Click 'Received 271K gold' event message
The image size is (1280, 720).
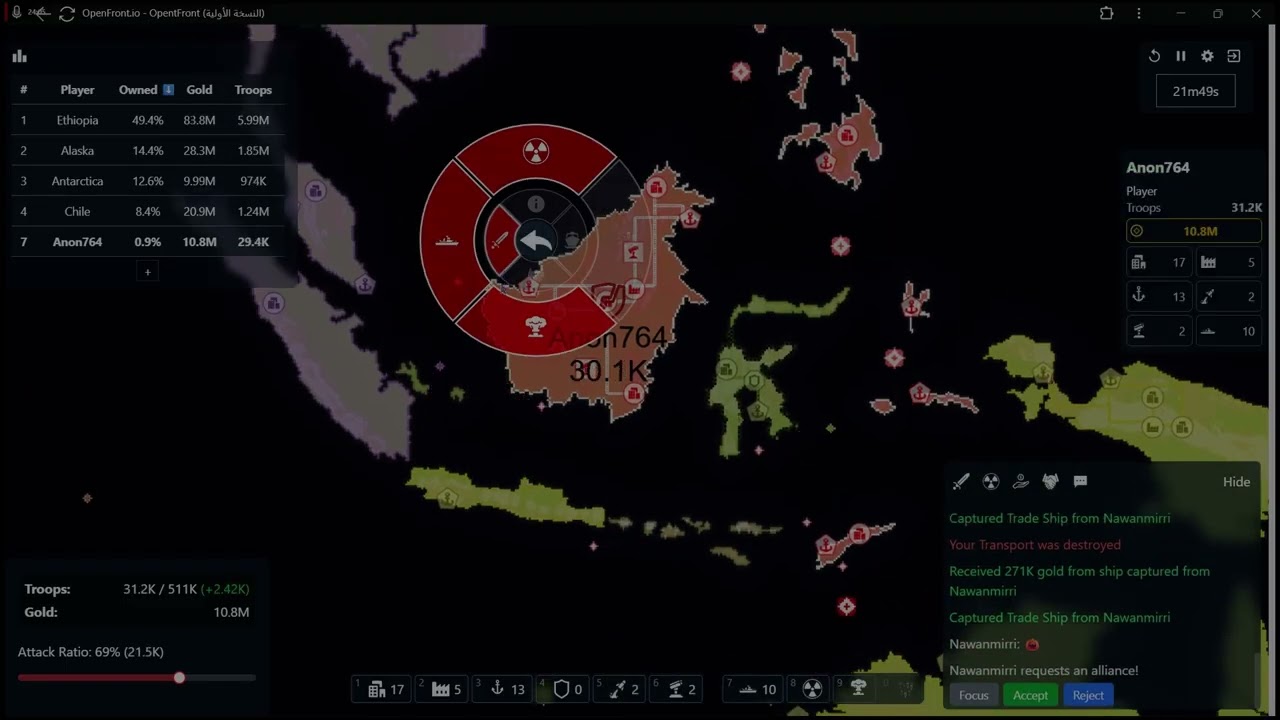(x=1079, y=581)
